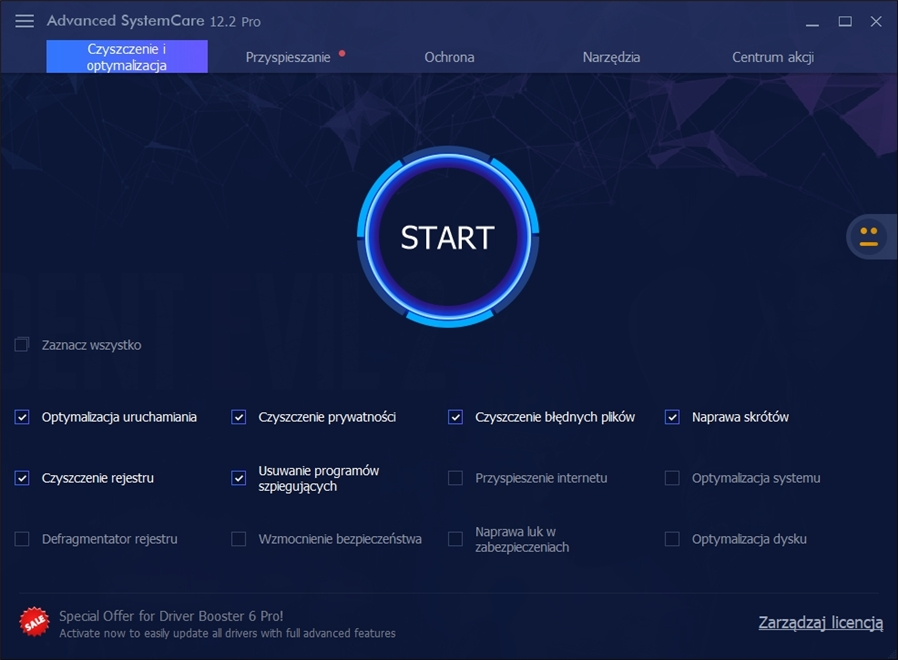Enable Przyspieszenie internetu
This screenshot has height=660, width=898.
455,478
